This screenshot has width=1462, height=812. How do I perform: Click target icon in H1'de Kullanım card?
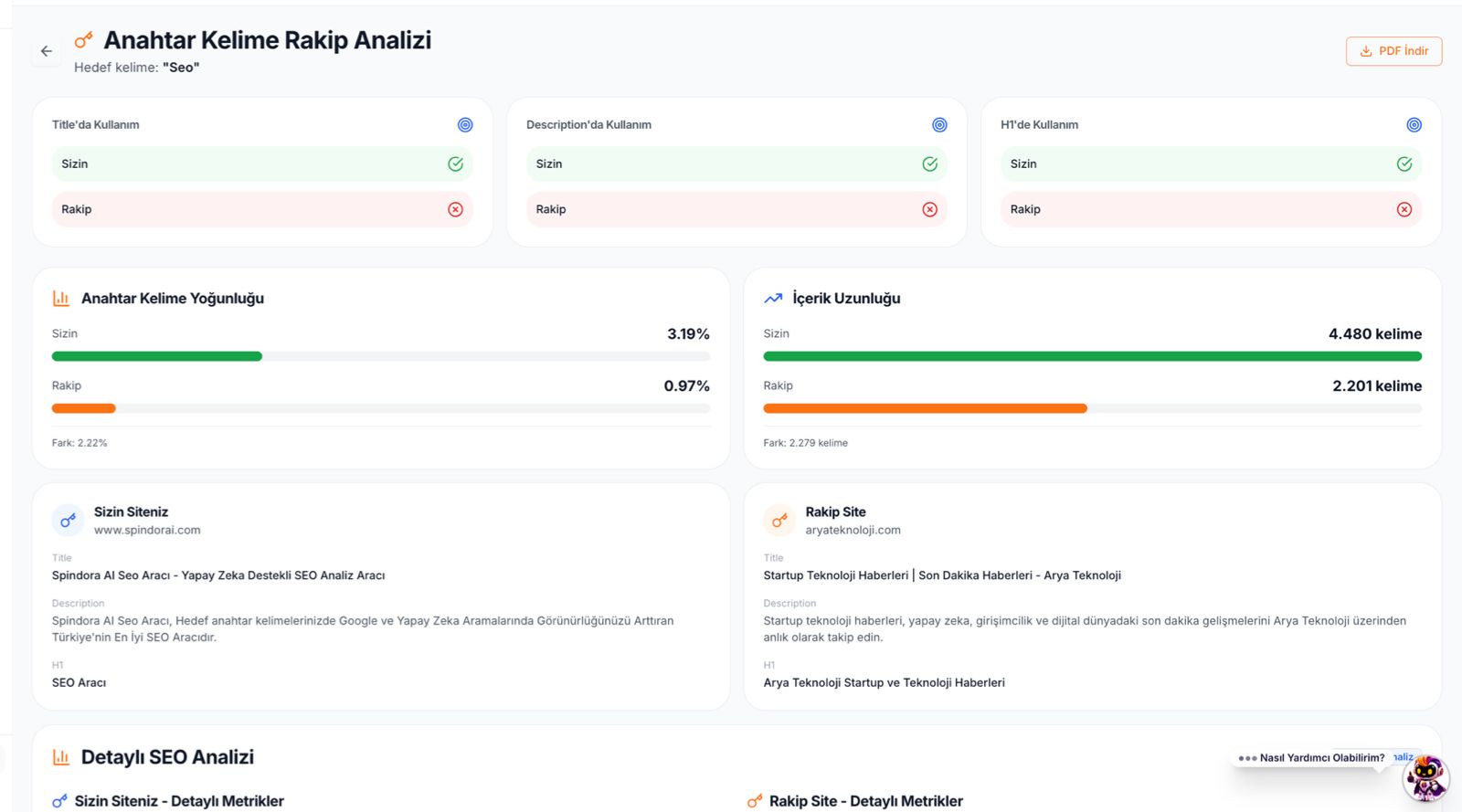tap(1414, 125)
